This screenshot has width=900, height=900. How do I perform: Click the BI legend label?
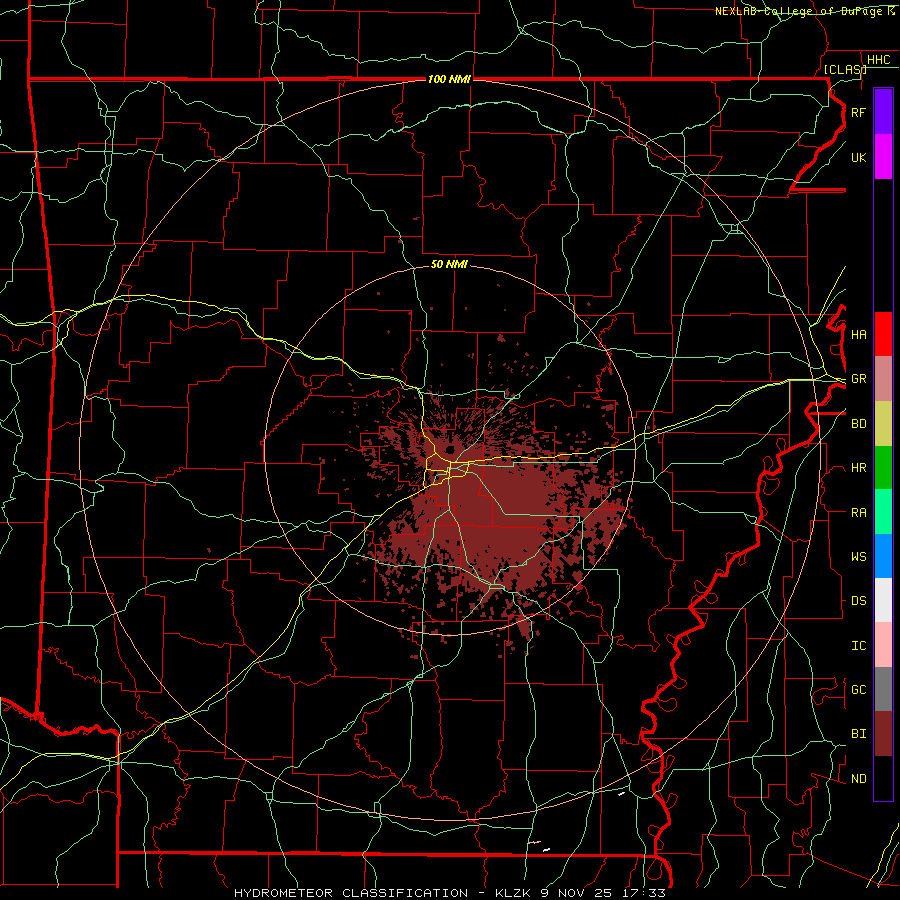point(858,734)
